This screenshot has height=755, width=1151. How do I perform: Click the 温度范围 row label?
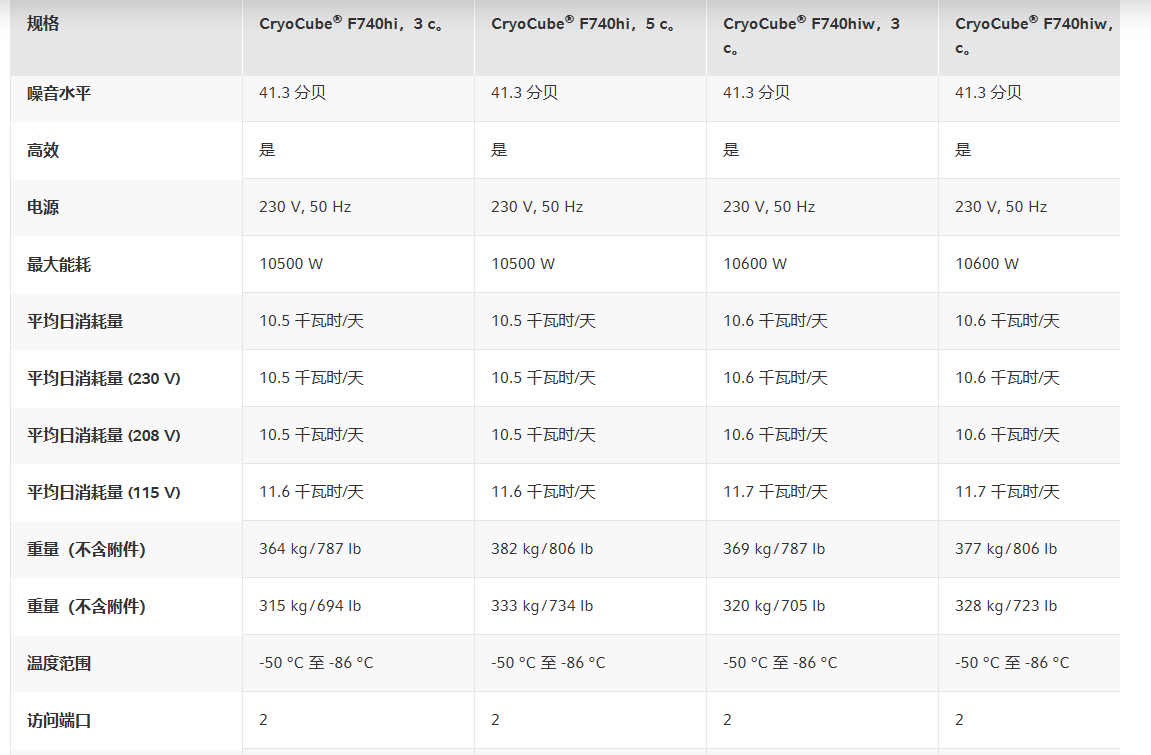click(58, 663)
